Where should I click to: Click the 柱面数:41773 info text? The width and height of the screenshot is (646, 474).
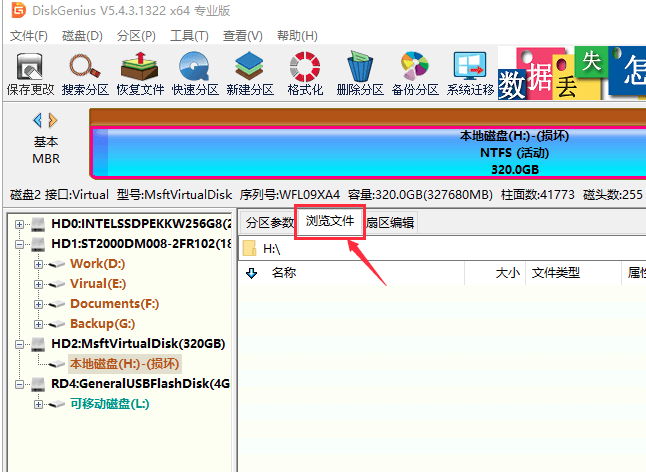[x=537, y=194]
